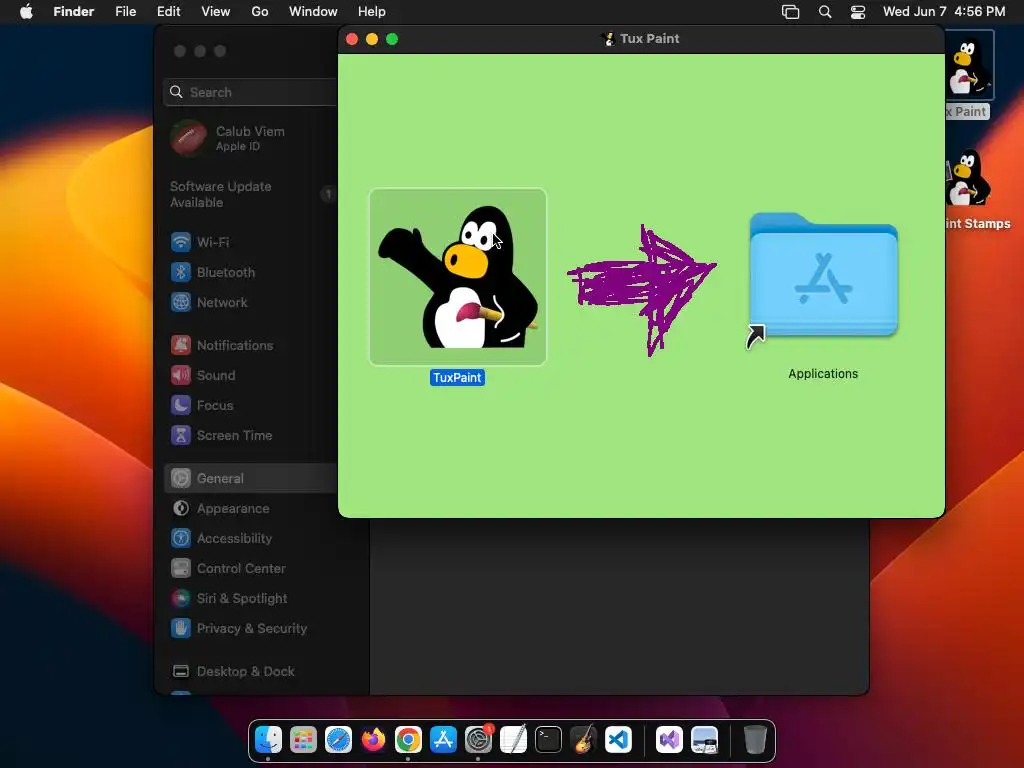1024x768 pixels.
Task: Close the Tux Paint window
Action: click(x=352, y=39)
